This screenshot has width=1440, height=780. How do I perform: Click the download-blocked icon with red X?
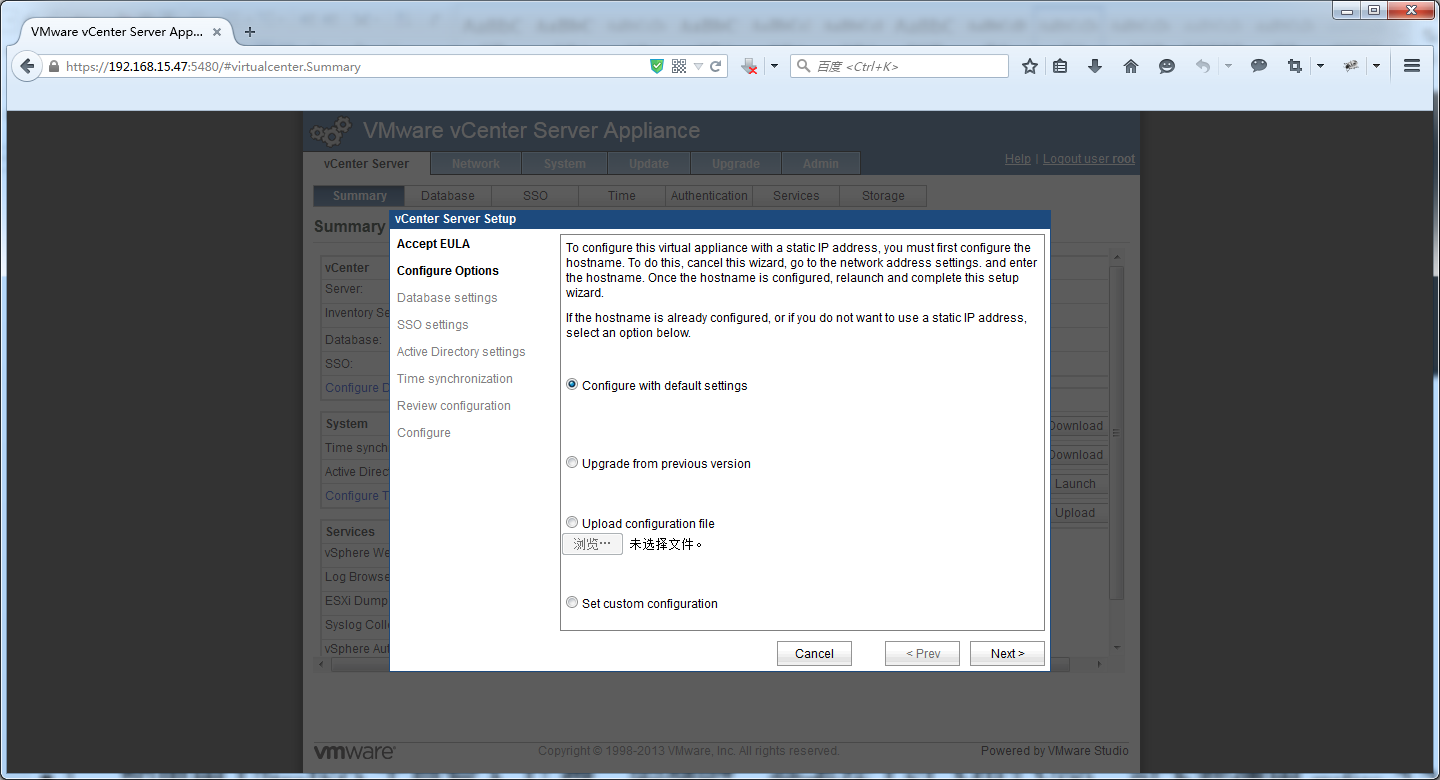pyautogui.click(x=750, y=66)
